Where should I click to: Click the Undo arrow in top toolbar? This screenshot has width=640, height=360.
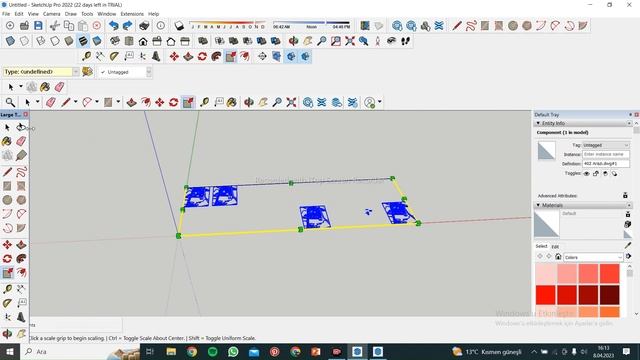[113, 26]
